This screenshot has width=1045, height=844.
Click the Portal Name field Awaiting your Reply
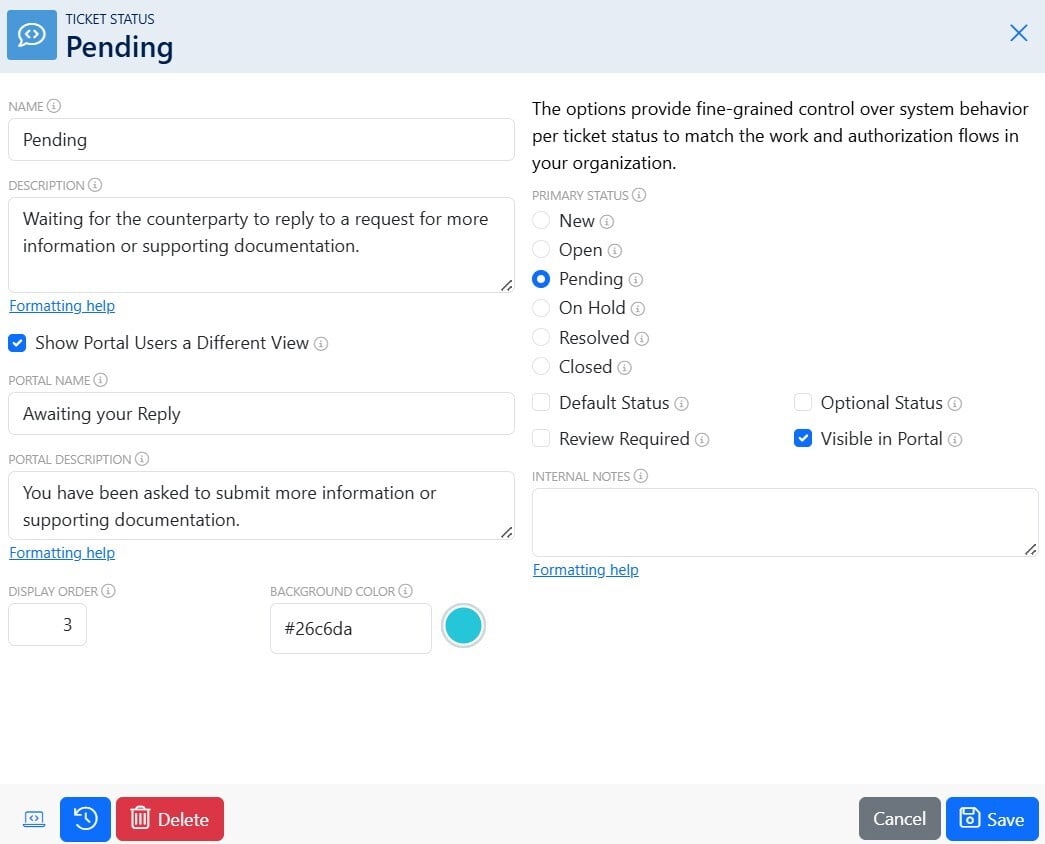click(261, 413)
